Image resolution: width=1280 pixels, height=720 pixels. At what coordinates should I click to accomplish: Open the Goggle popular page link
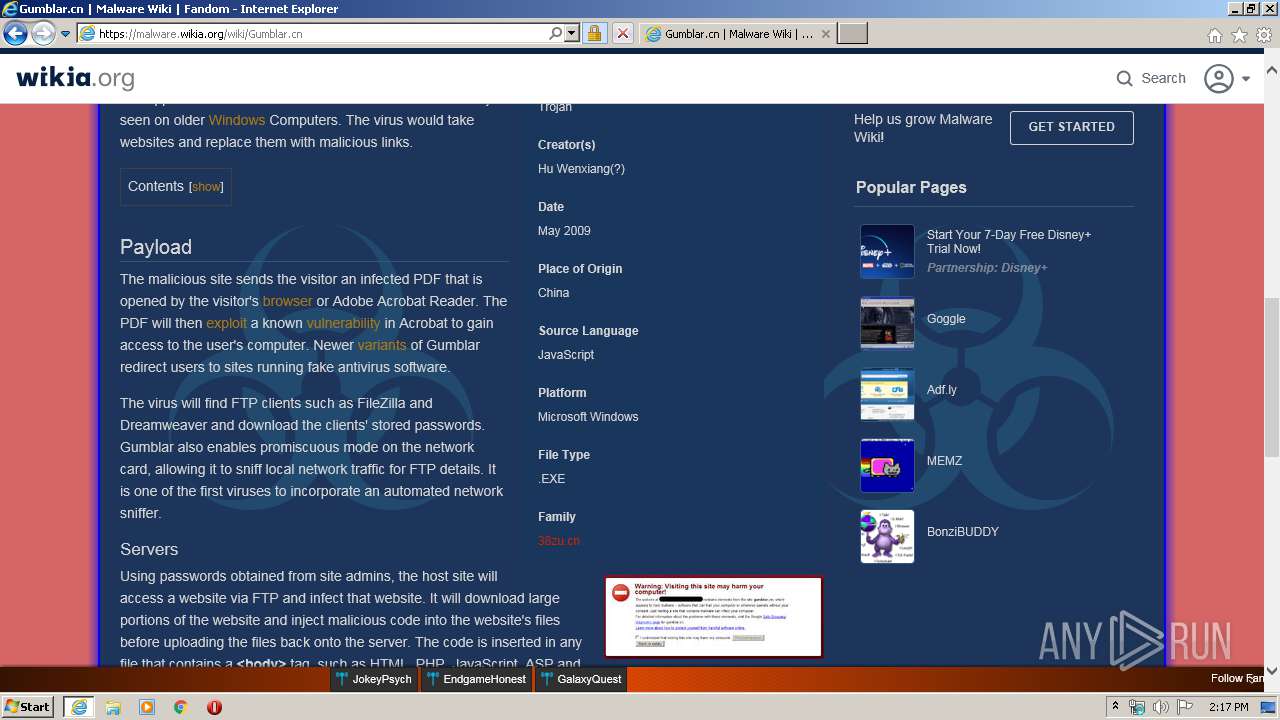(x=946, y=319)
